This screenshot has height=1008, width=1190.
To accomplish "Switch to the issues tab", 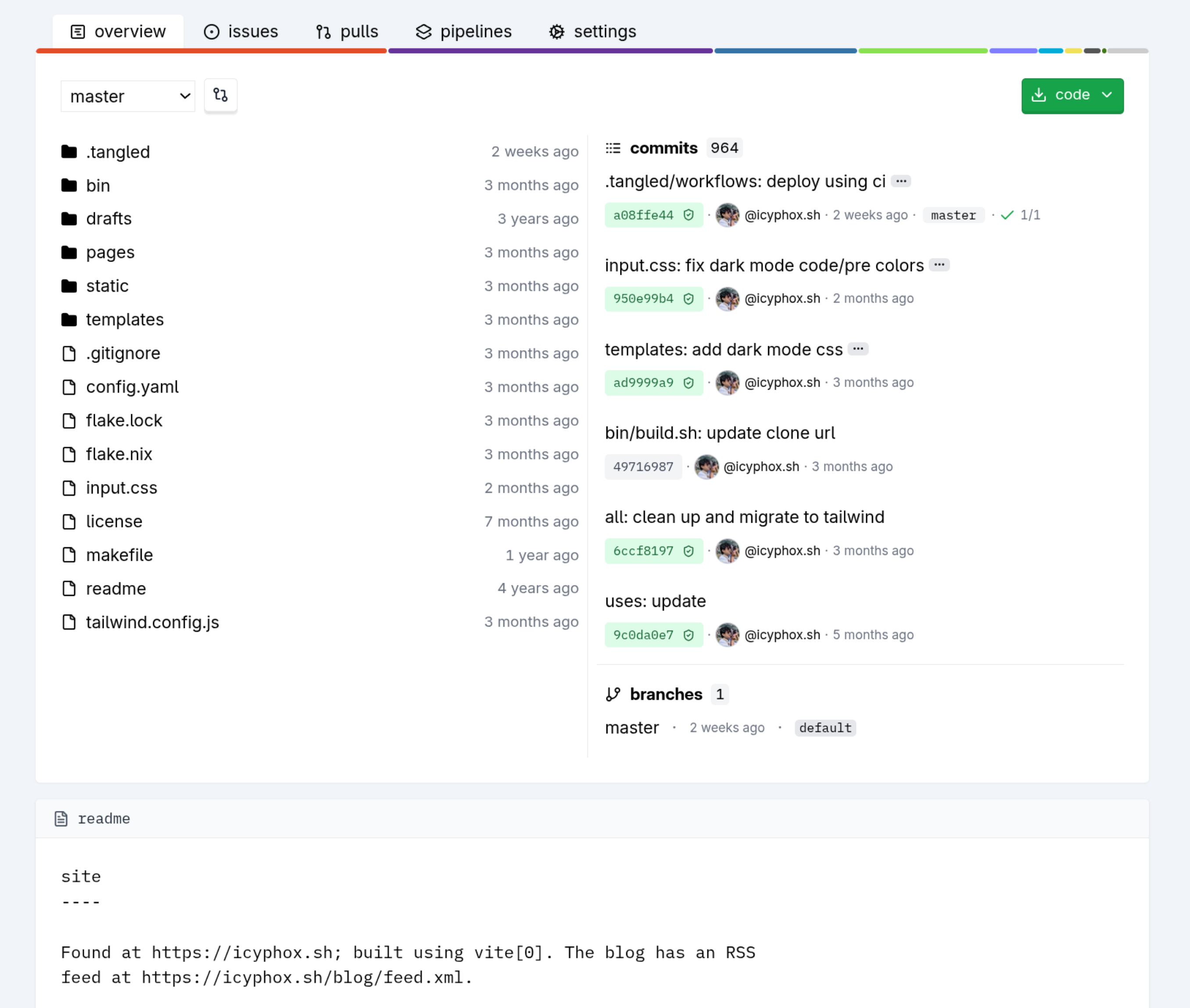I will pyautogui.click(x=241, y=32).
